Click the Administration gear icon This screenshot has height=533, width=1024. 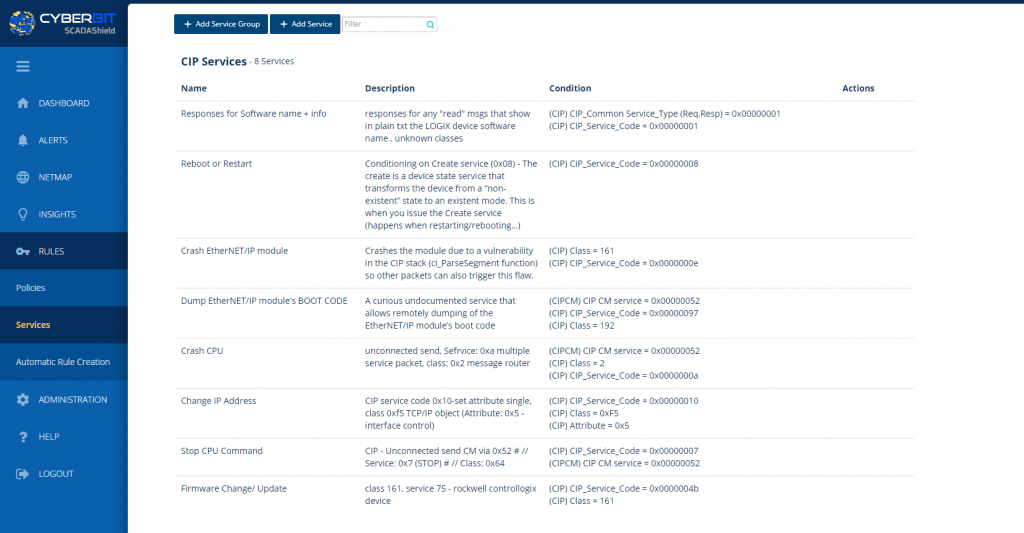[23, 399]
